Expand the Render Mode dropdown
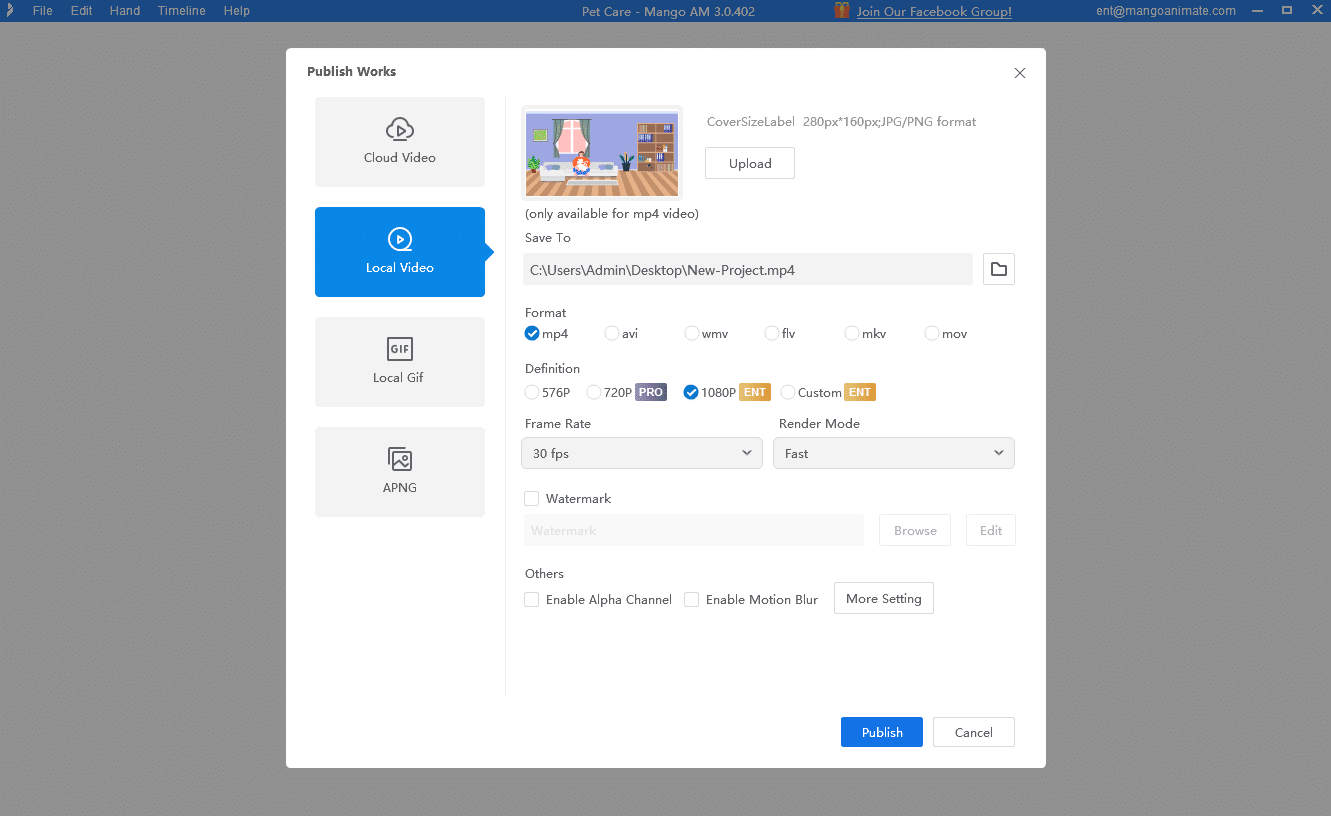Viewport: 1331px width, 816px height. 893,454
